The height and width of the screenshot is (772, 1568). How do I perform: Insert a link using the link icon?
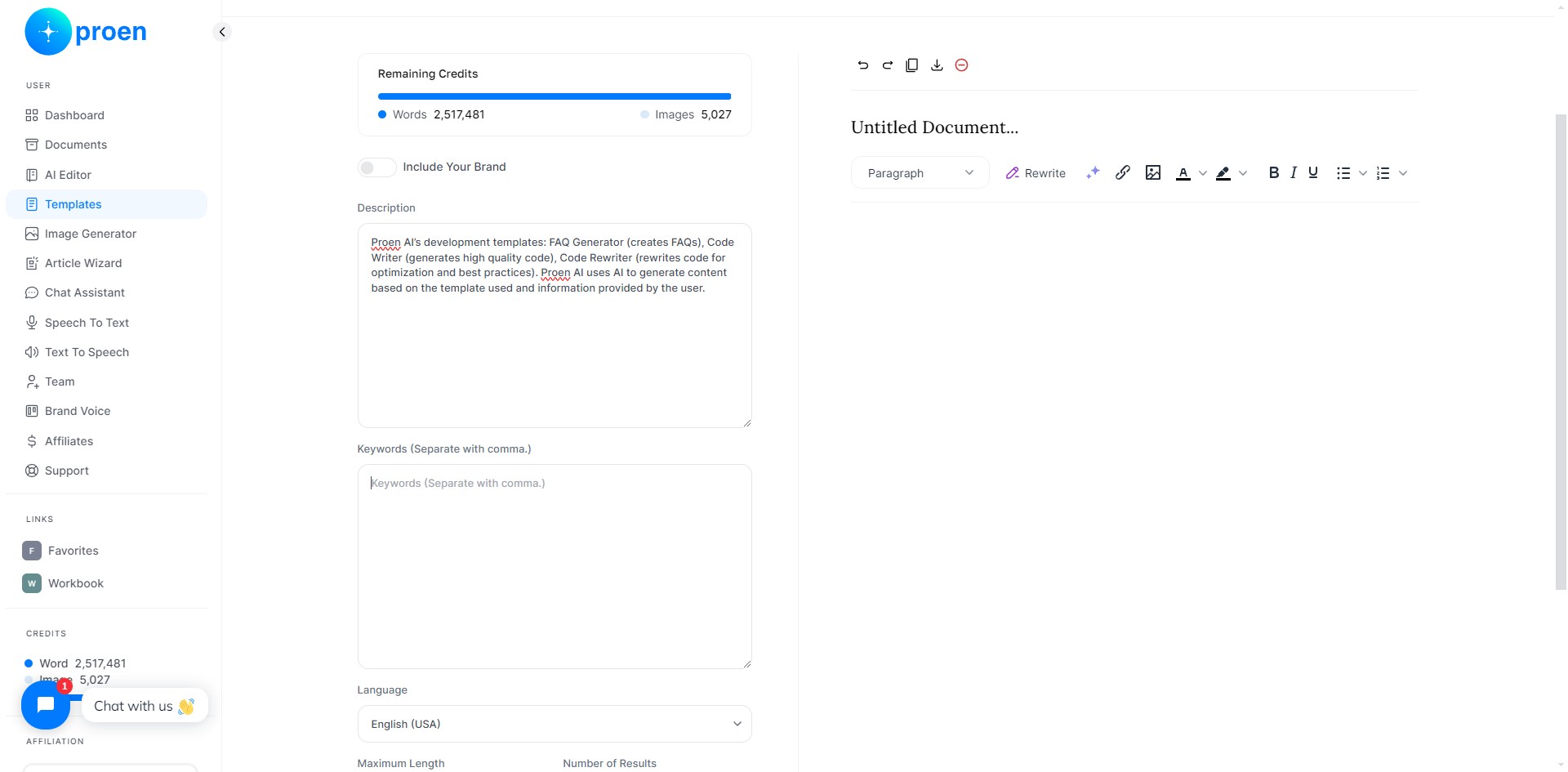click(x=1123, y=172)
